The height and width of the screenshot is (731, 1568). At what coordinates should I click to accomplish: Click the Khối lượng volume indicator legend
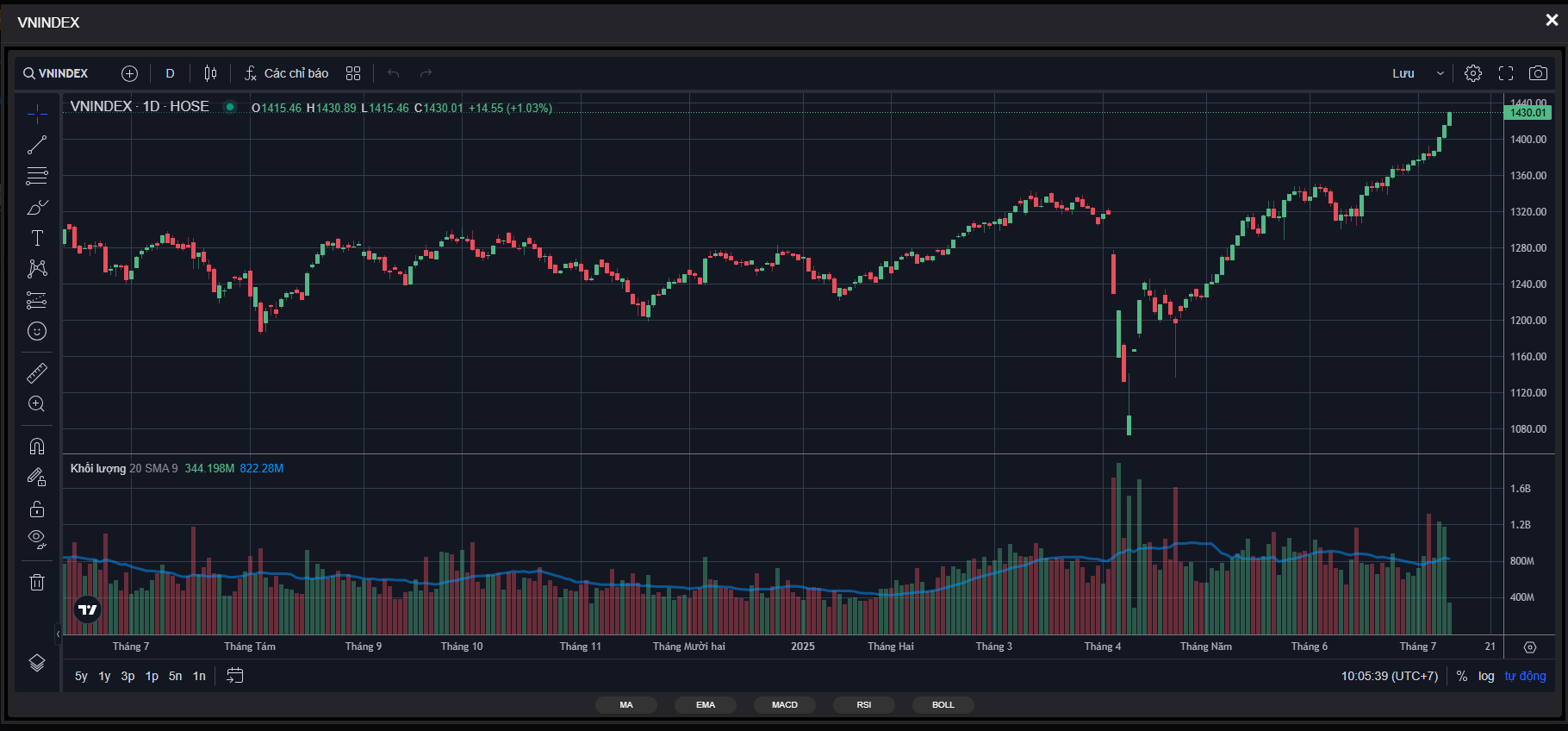[x=124, y=468]
